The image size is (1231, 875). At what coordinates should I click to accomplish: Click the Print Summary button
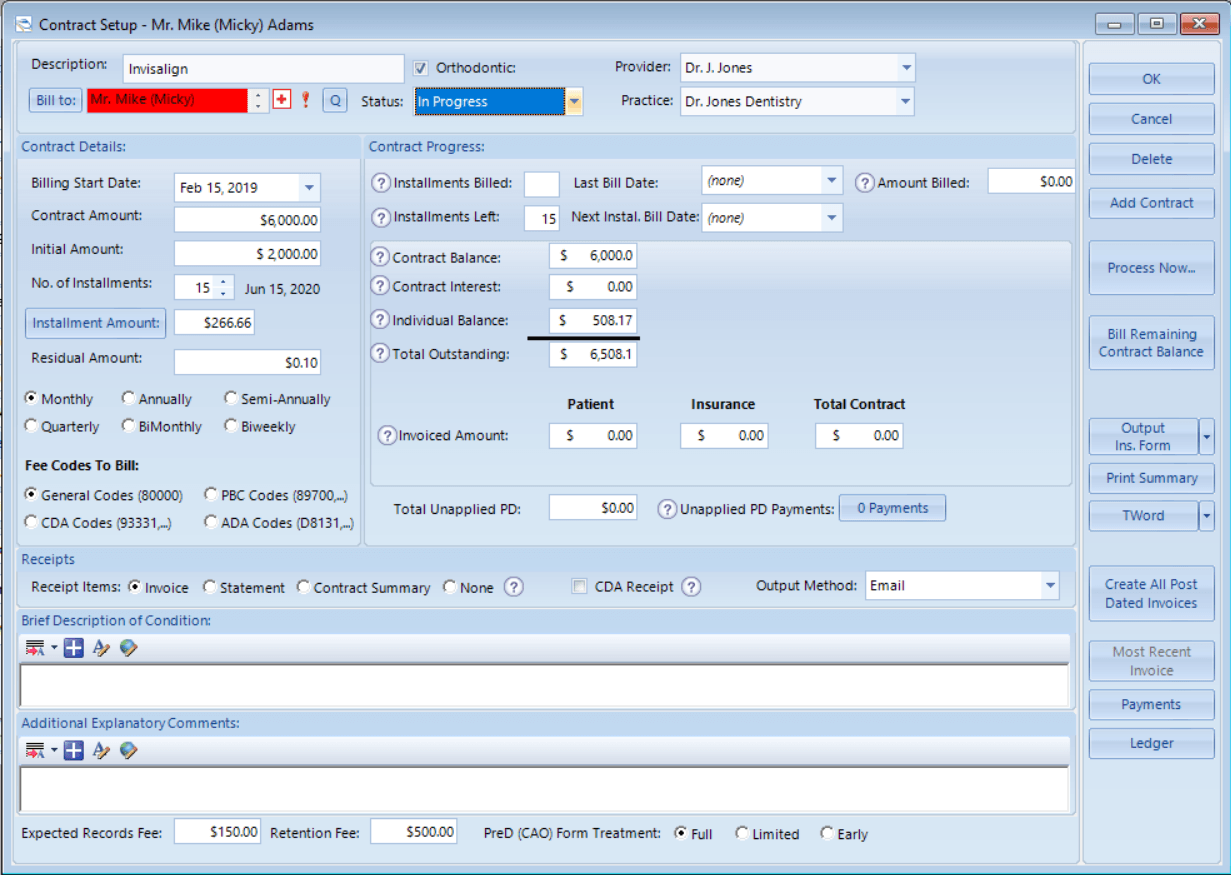pyautogui.click(x=1151, y=478)
